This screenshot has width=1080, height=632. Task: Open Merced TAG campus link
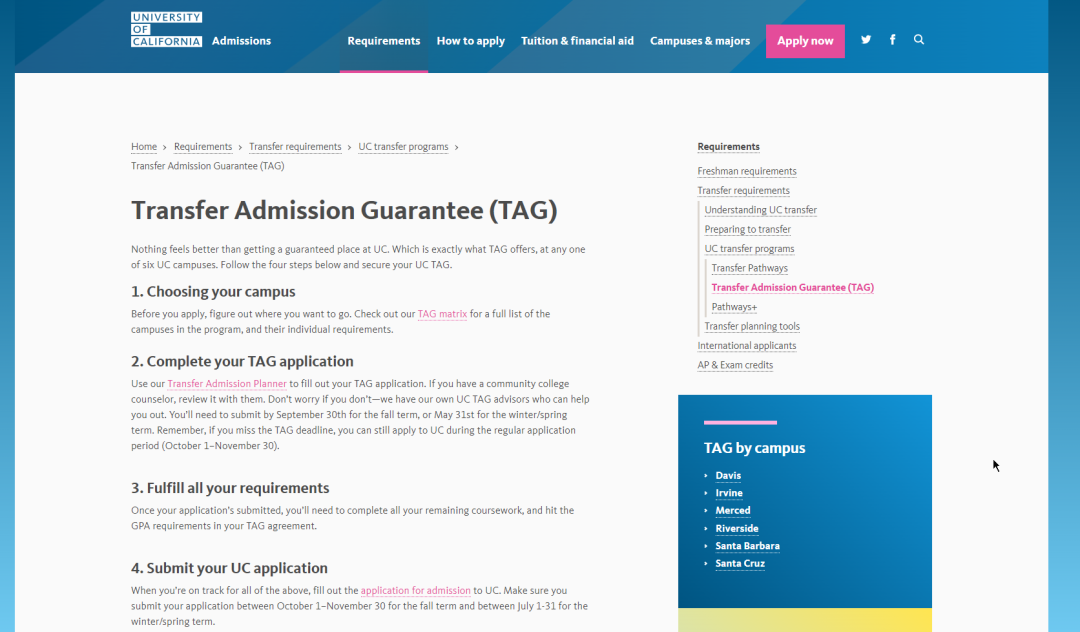pyautogui.click(x=733, y=511)
